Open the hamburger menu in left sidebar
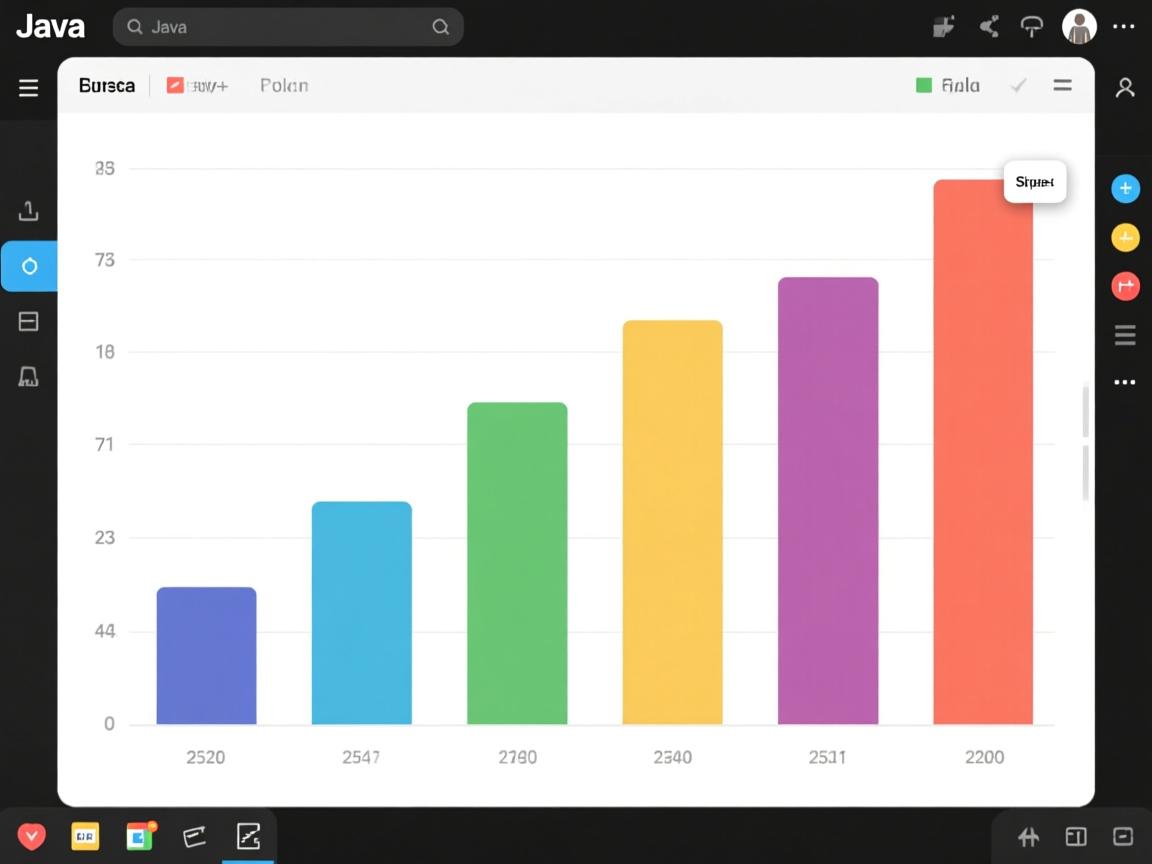 click(x=28, y=88)
